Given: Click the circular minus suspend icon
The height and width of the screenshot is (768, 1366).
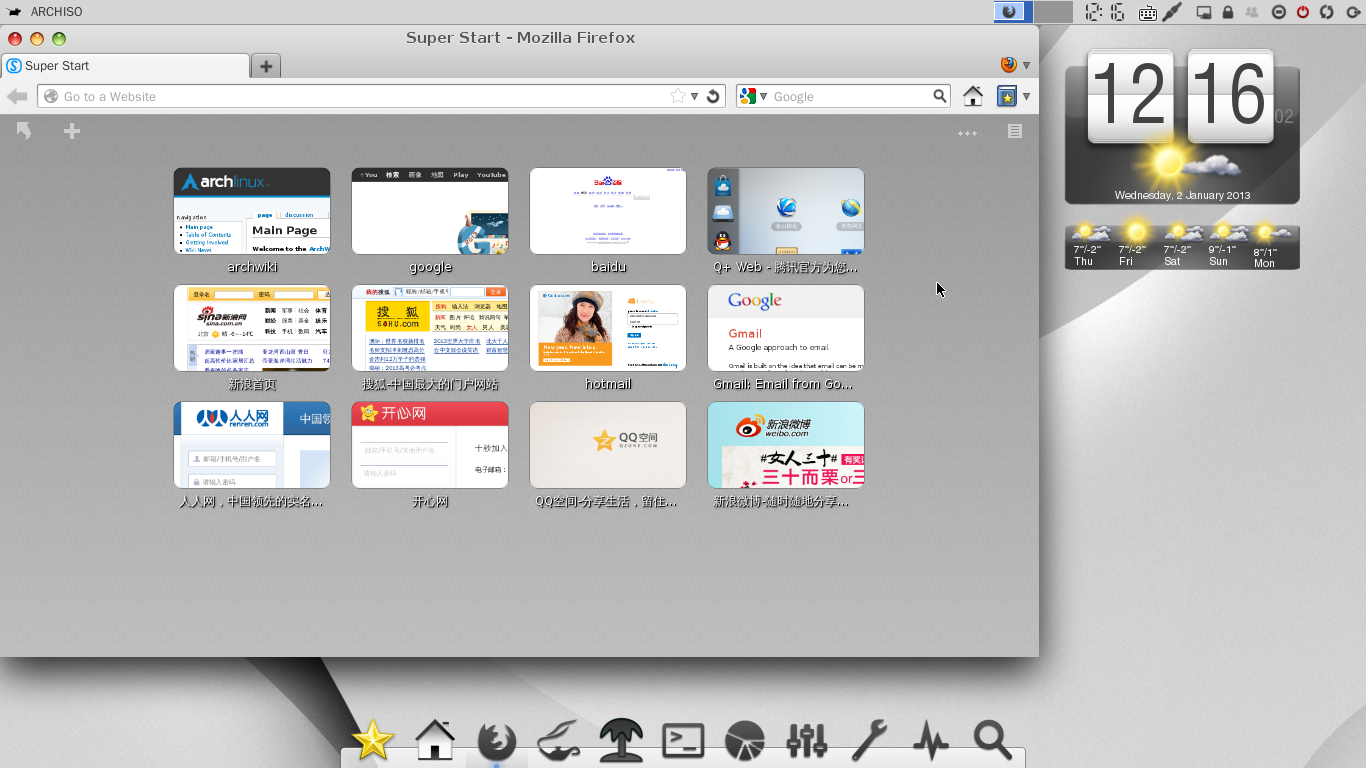Looking at the screenshot, I should pos(1279,12).
